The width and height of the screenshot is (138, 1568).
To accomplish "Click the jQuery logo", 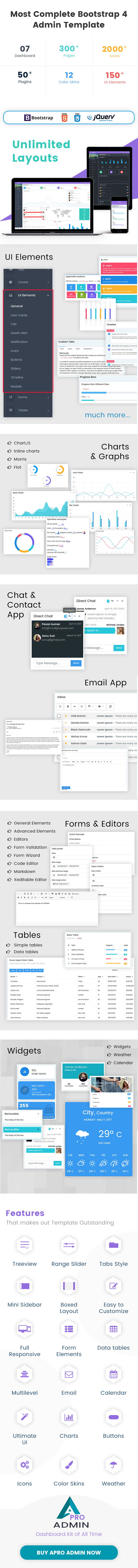I will pos(101,117).
